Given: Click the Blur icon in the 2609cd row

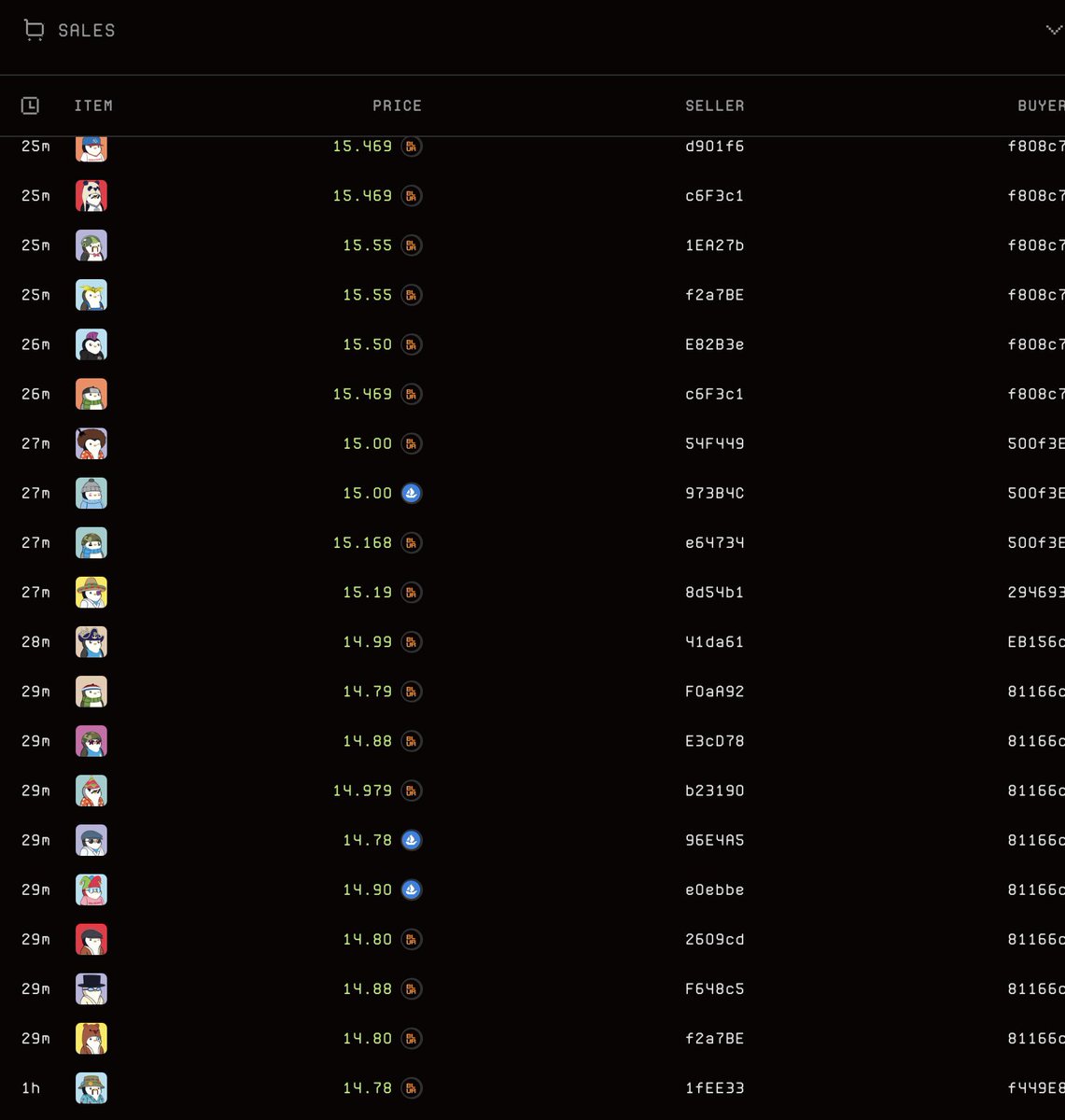Looking at the screenshot, I should [412, 939].
